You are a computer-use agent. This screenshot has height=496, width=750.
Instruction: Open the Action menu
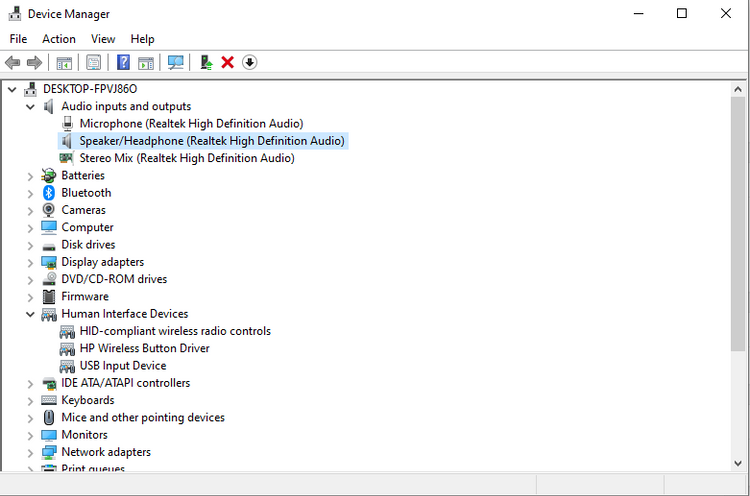point(59,39)
